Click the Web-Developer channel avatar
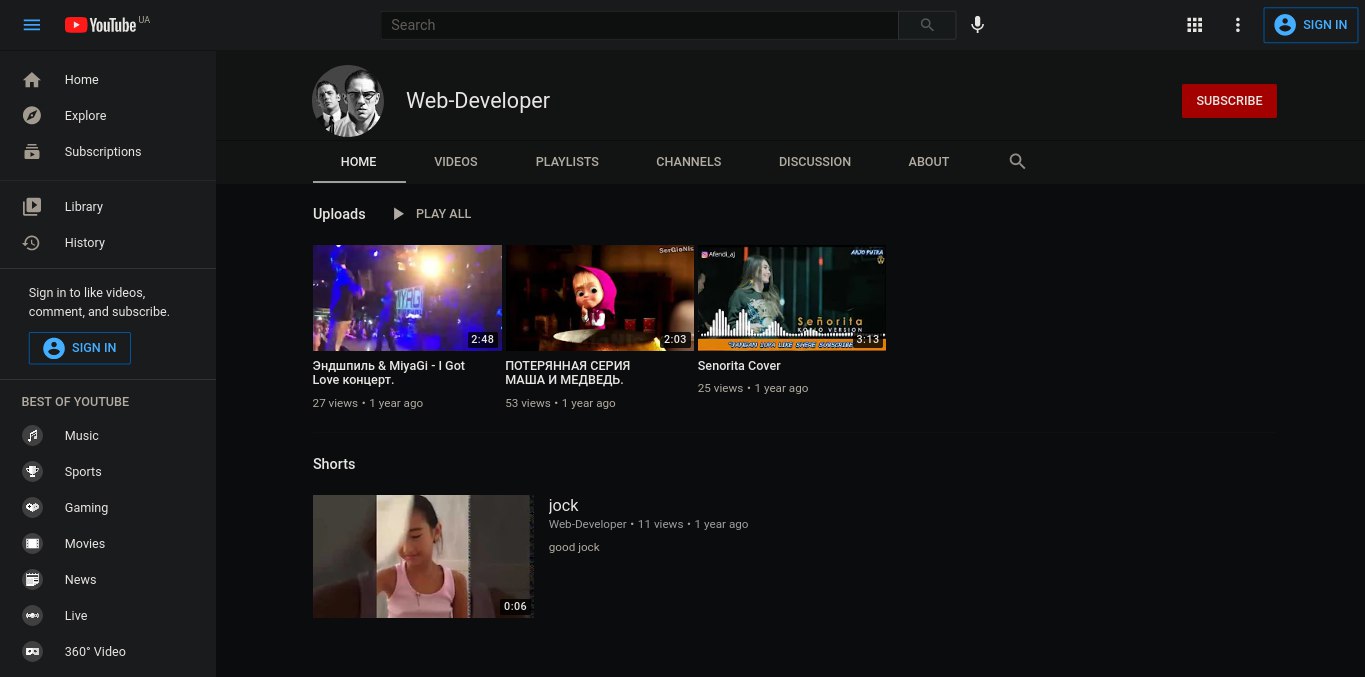Viewport: 1365px width, 677px height. [x=349, y=101]
